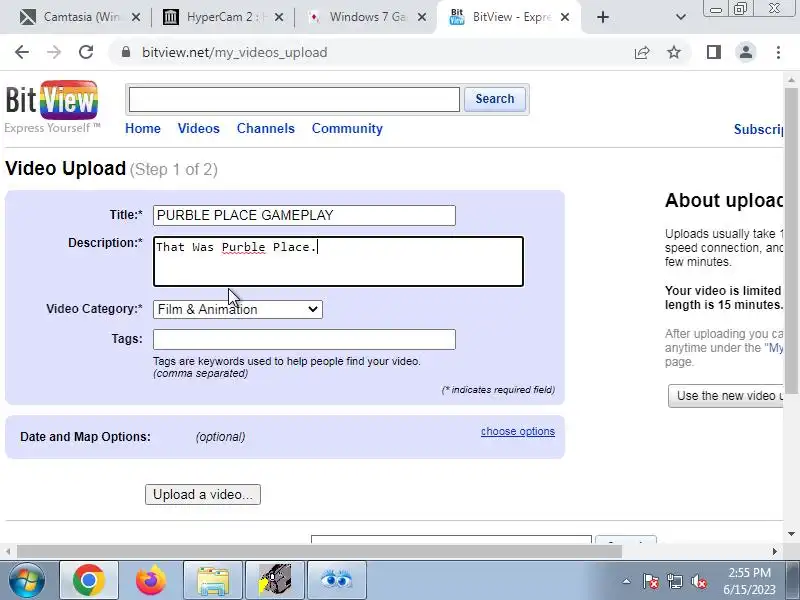Click inside the Description text area
800x600 pixels.
pyautogui.click(x=338, y=261)
